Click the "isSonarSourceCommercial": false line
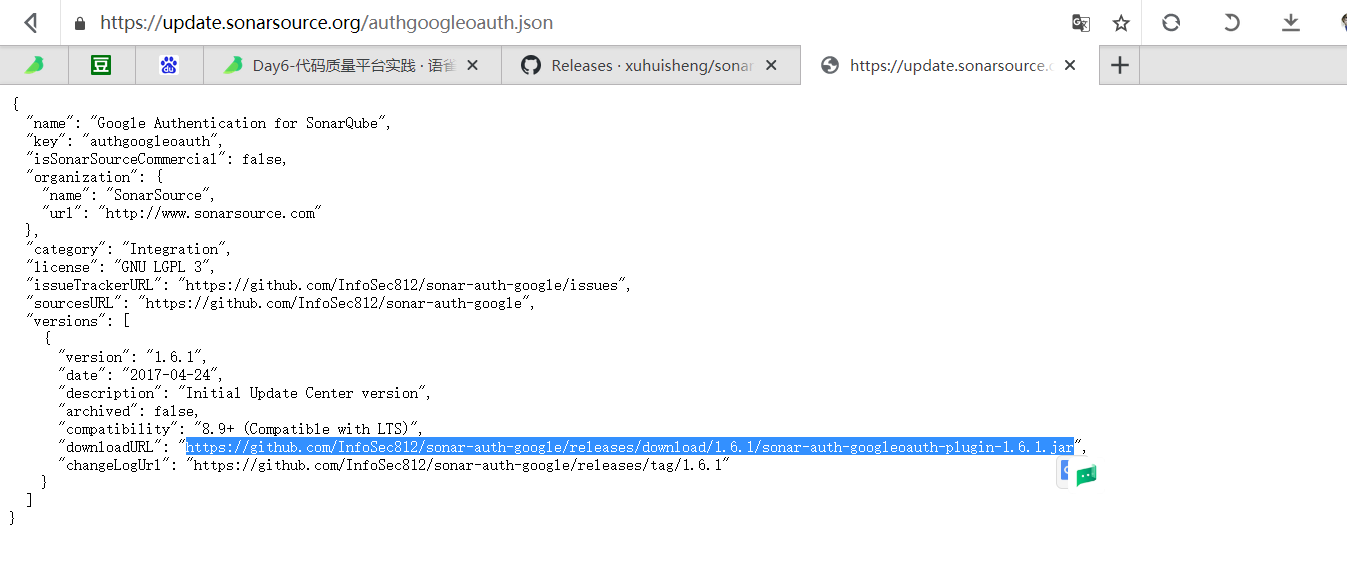Screen dimensions: 1347x580 159,159
